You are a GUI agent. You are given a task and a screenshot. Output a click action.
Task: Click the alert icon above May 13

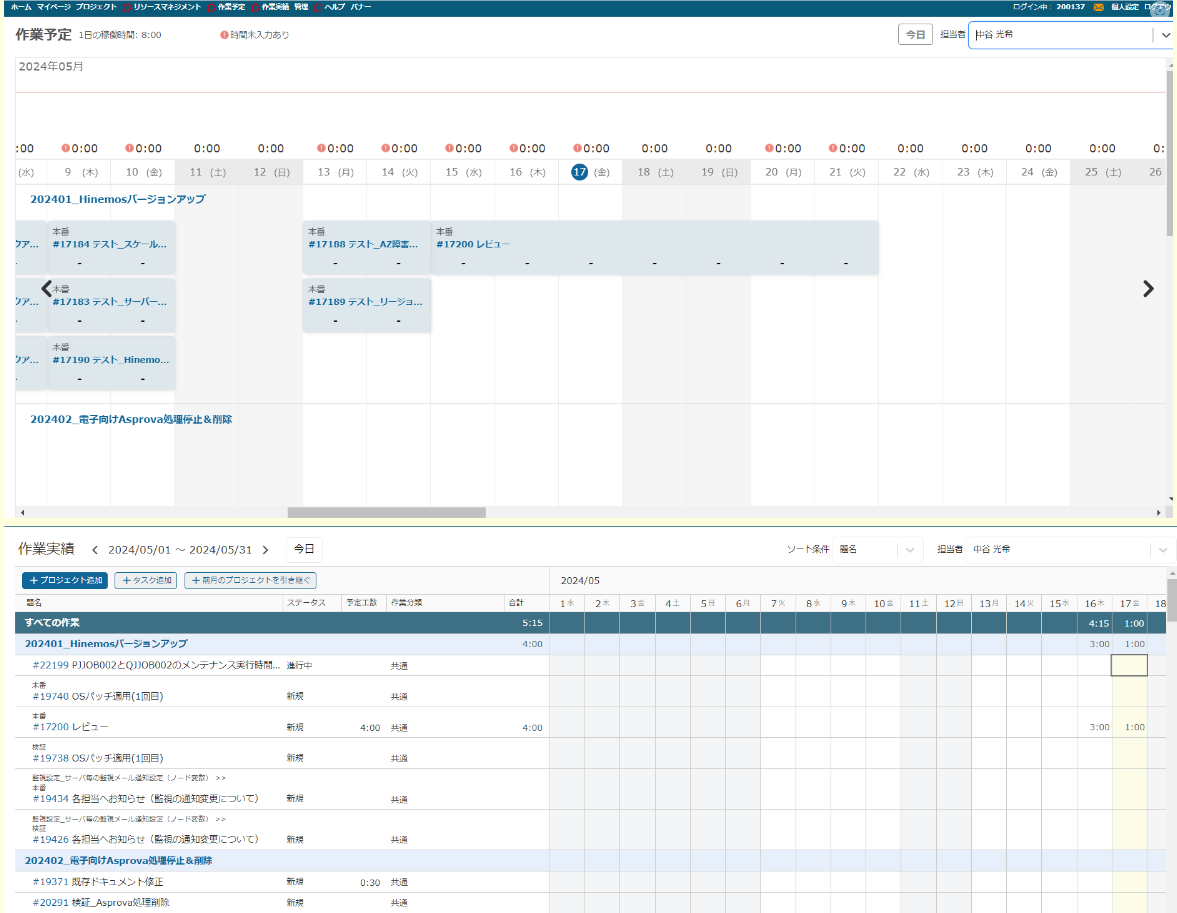pos(321,148)
